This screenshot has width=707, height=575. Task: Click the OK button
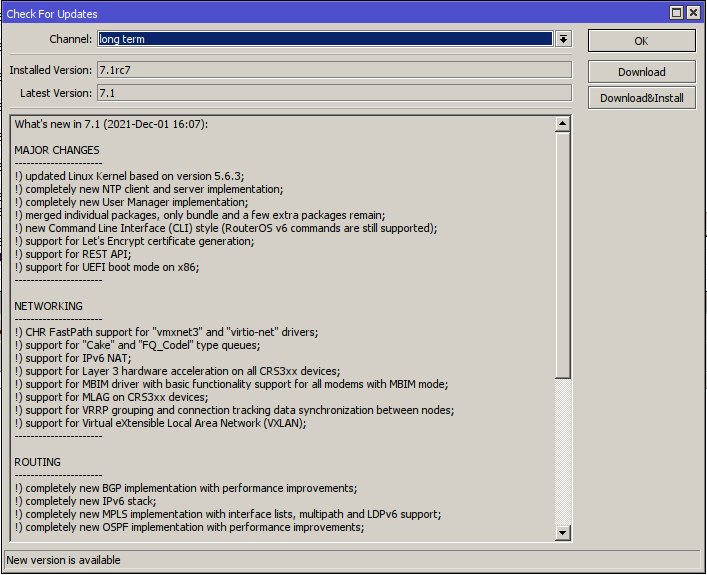point(641,41)
